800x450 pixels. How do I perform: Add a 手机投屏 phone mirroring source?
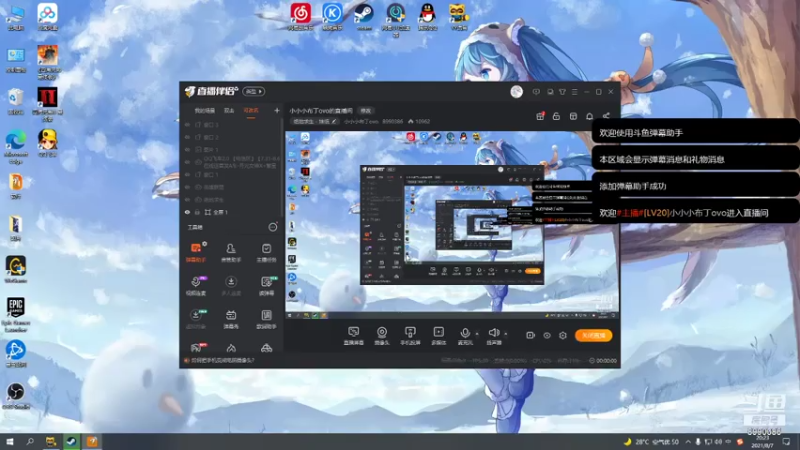[x=410, y=336]
